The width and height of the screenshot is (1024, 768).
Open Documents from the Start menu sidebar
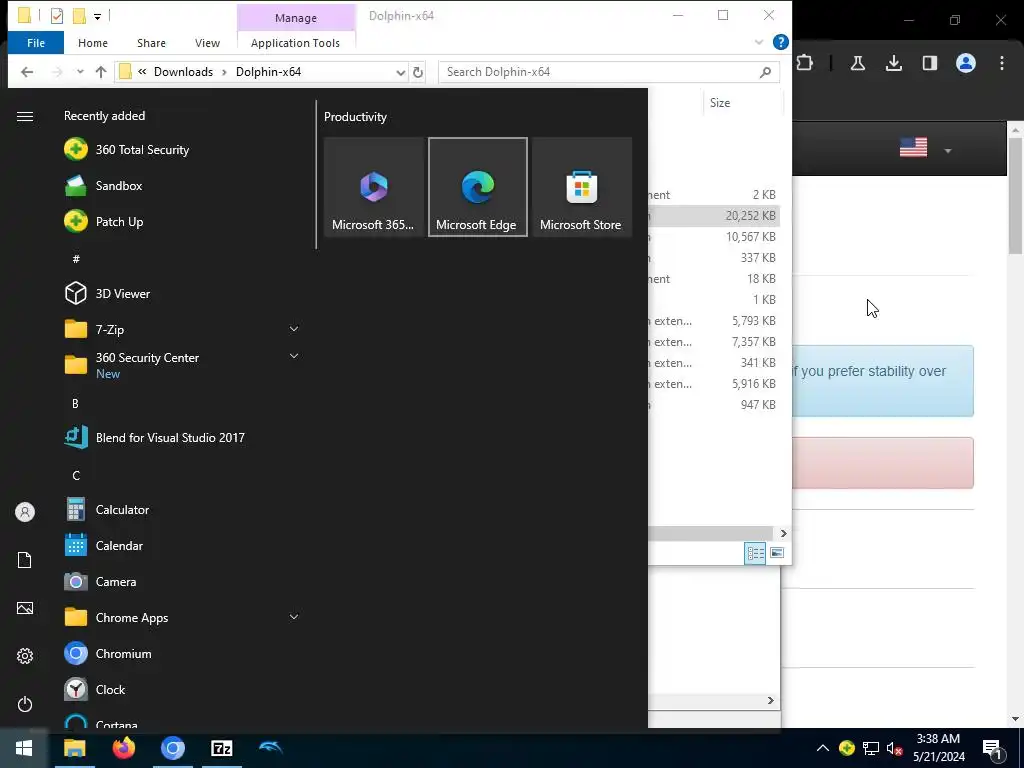(25, 560)
